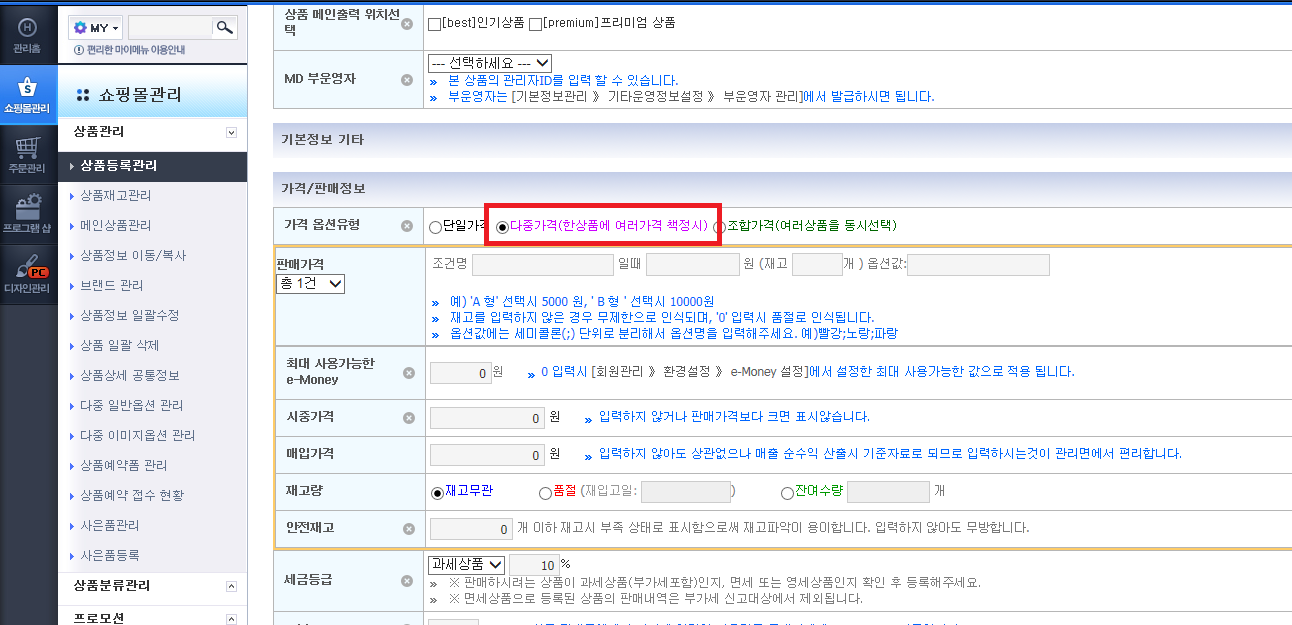Viewport: 1292px width, 625px height.
Task: Open the MY menu dropdown
Action: point(96,28)
